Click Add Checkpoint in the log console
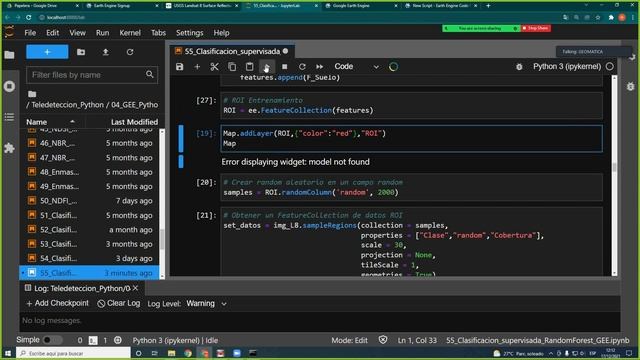This screenshot has height=360, width=640. pyautogui.click(x=57, y=304)
